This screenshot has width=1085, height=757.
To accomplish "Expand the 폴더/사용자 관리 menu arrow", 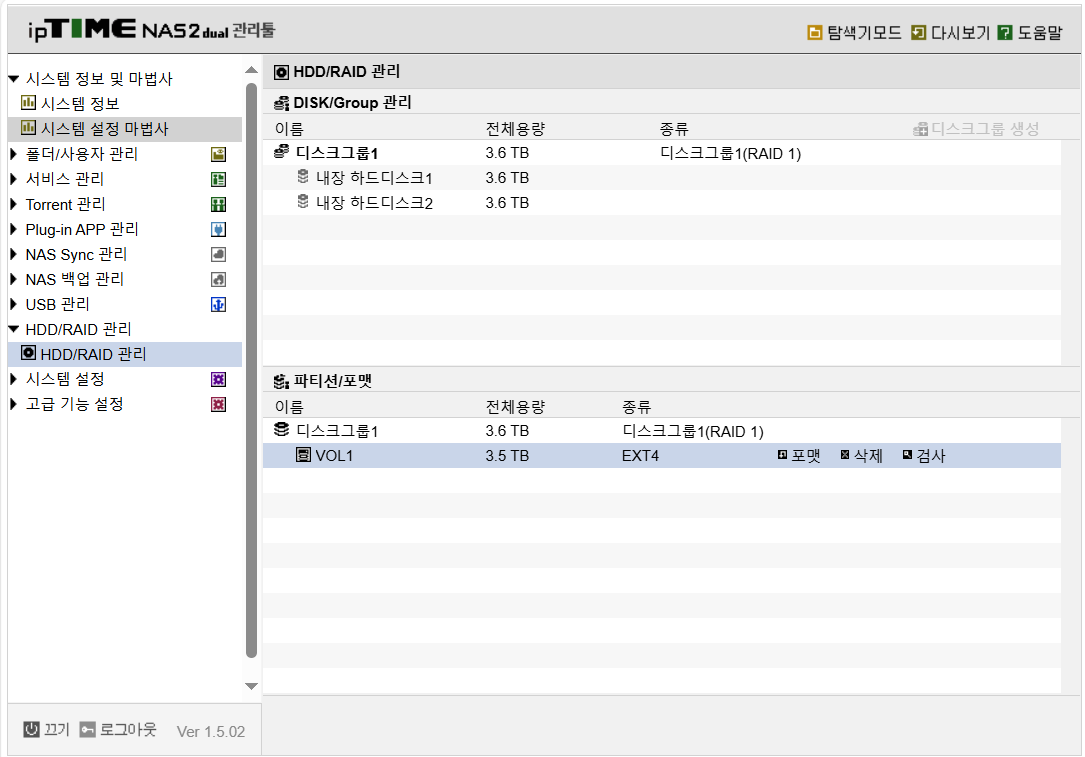I will [13, 154].
